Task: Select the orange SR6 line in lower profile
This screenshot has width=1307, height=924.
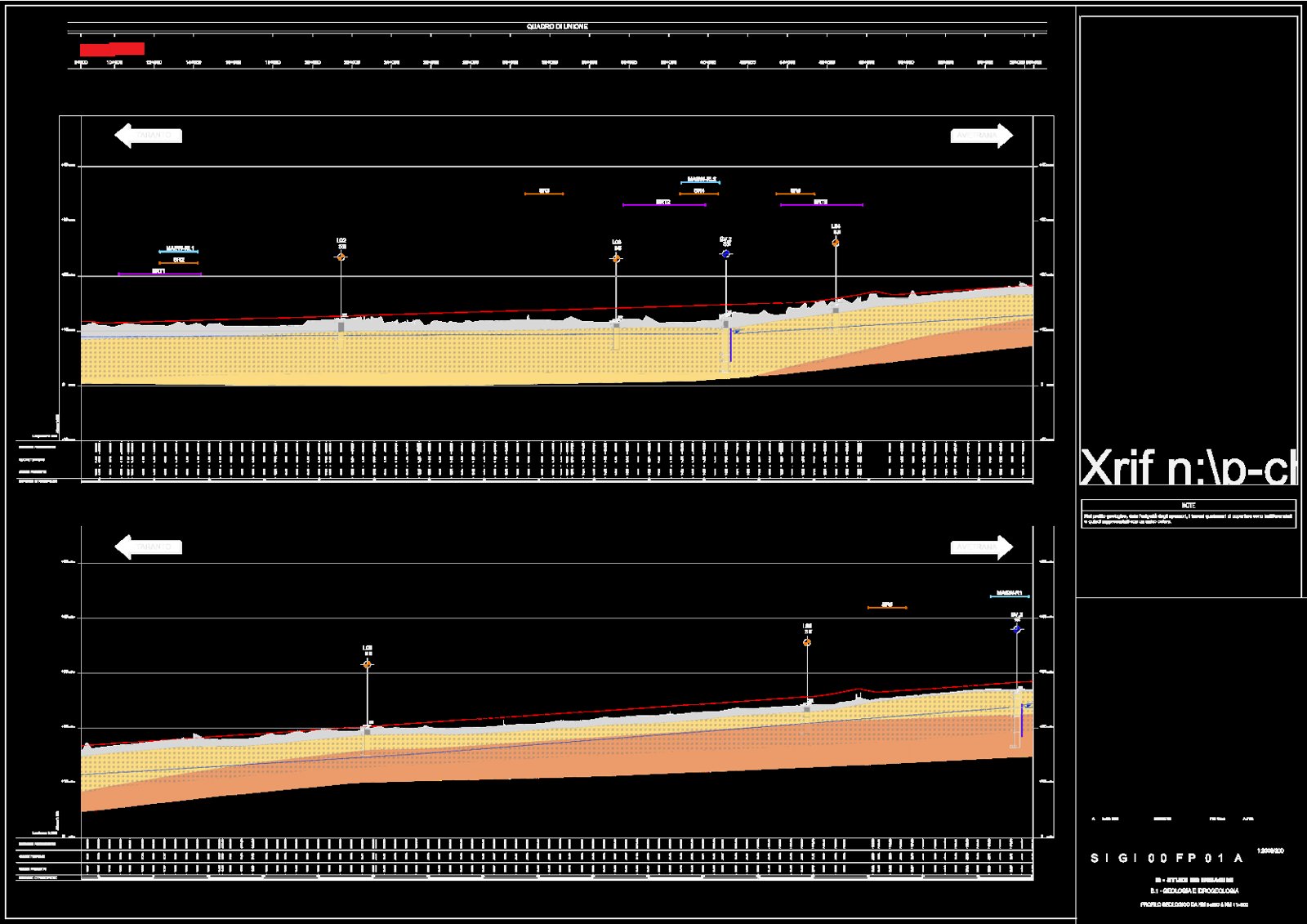Action: coord(887,607)
